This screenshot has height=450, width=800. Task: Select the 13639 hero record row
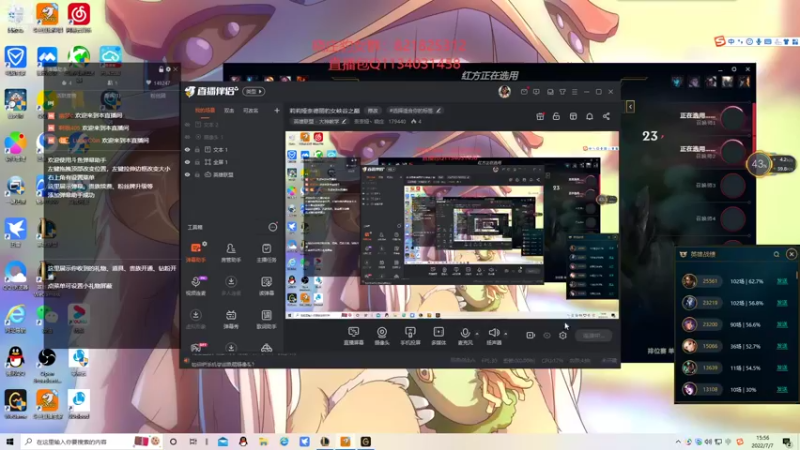click(735, 368)
